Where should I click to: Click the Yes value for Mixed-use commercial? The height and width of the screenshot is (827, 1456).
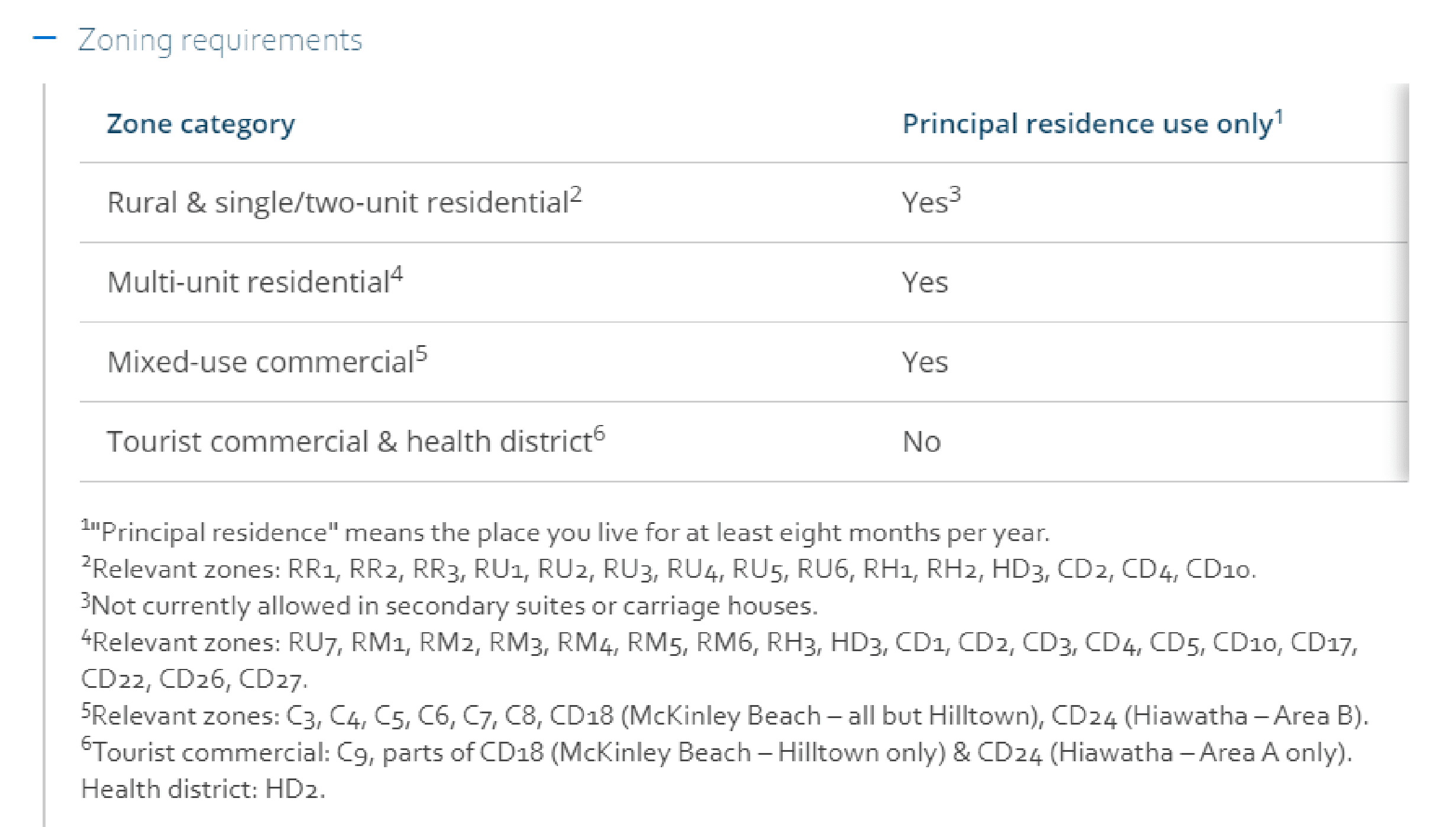coord(925,362)
